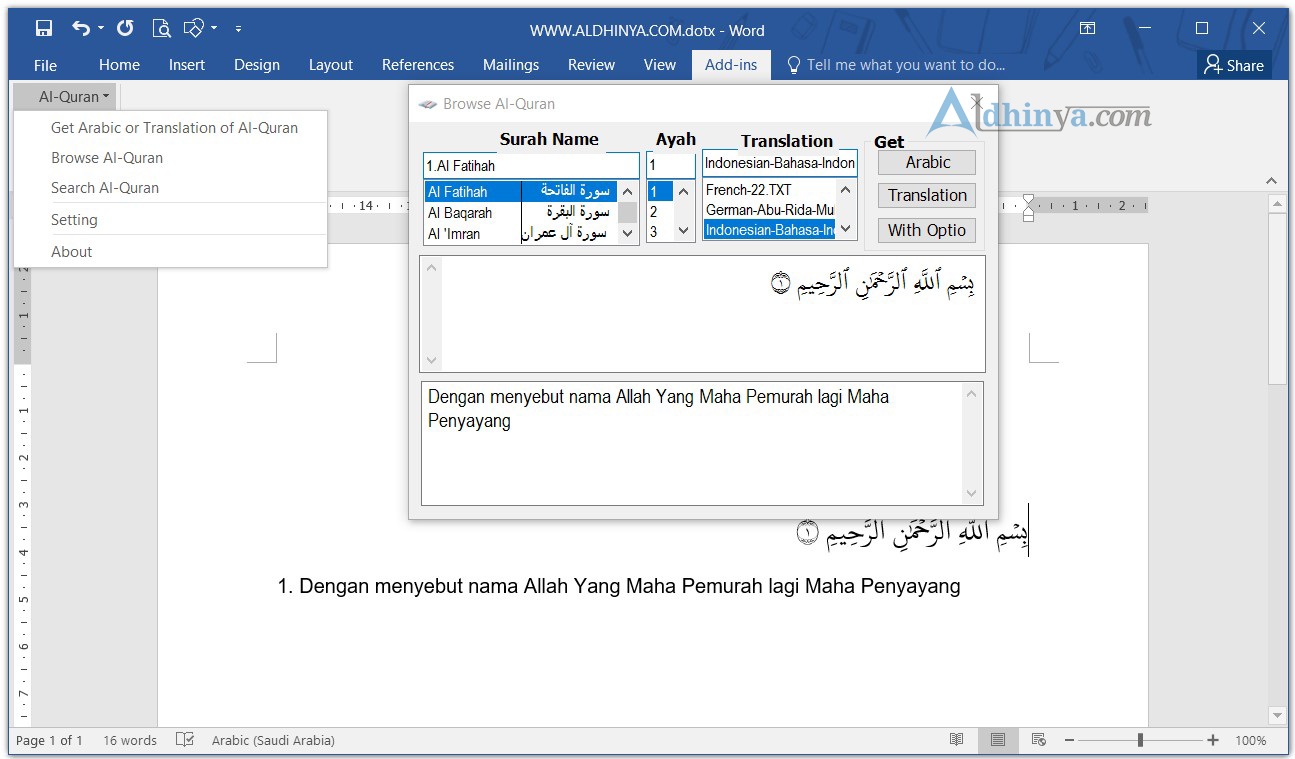Screen dimensions: 1295x759
Task: Collapse the ribbon chevron
Action: [1272, 181]
